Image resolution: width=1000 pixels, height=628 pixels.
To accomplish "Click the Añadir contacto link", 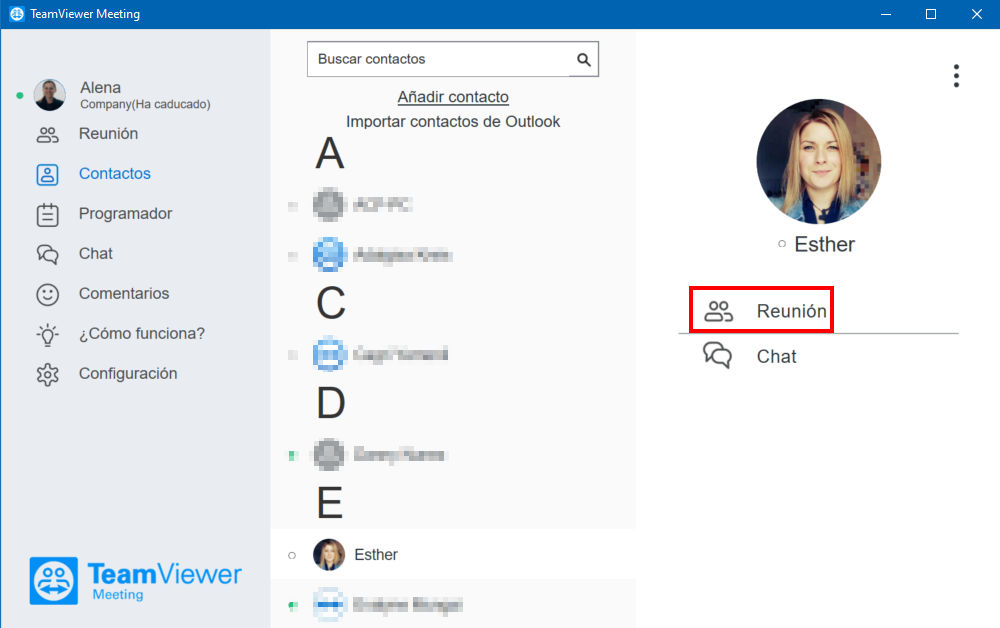I will pyautogui.click(x=453, y=97).
